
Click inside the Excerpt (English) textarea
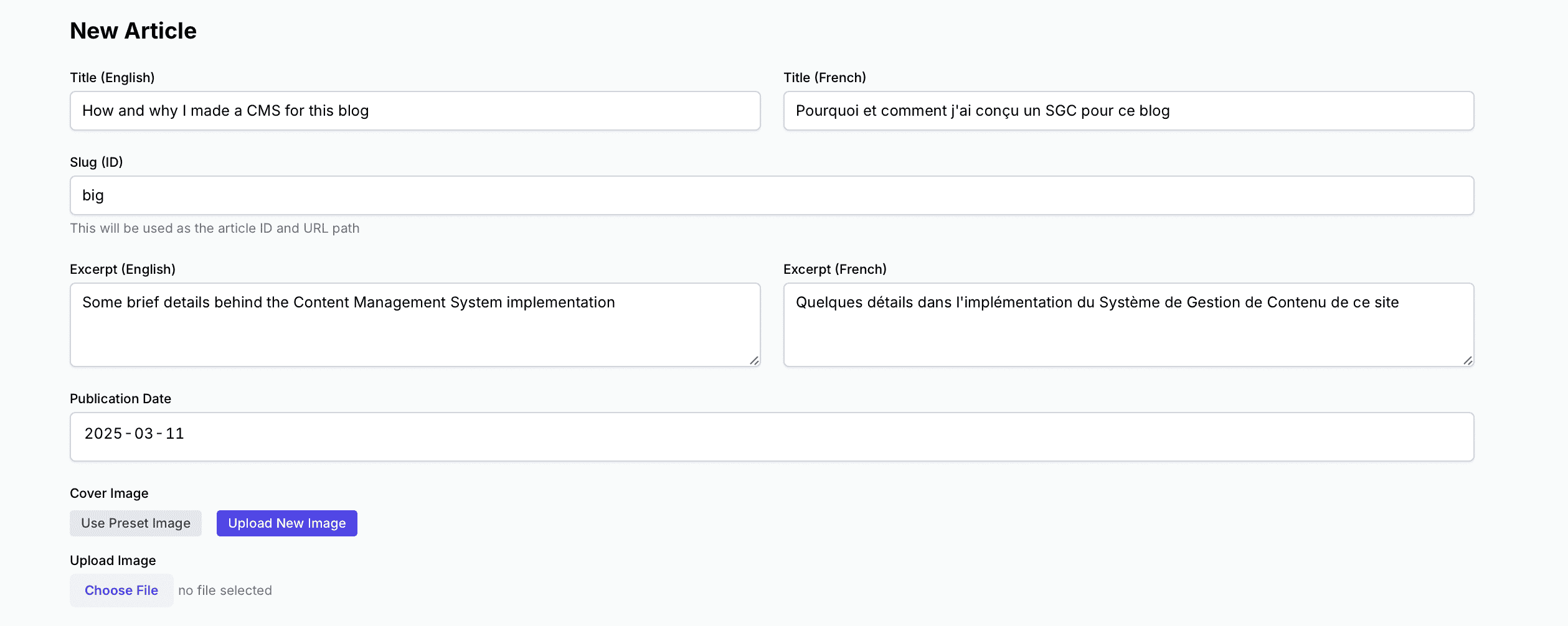click(x=415, y=325)
